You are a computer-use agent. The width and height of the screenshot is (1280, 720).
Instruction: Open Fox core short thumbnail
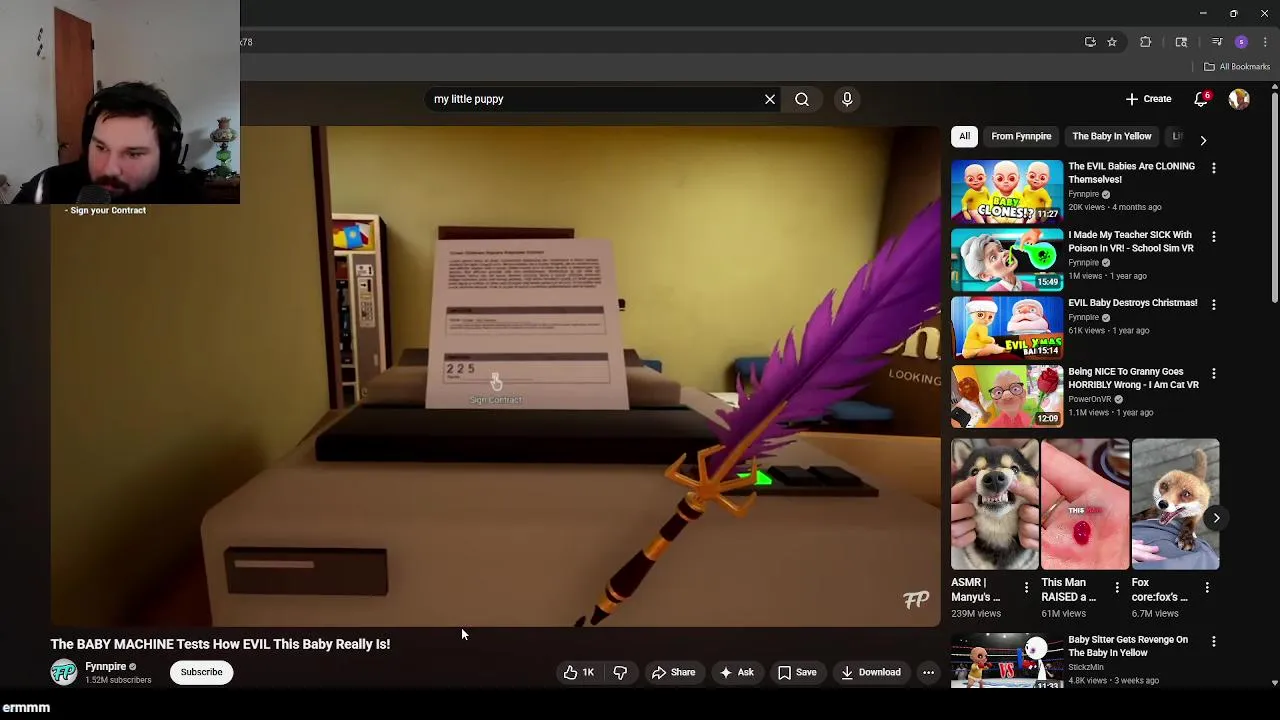point(1175,504)
